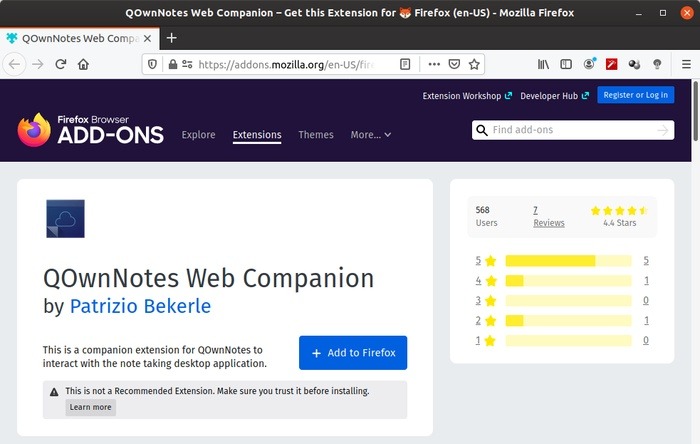Open site permissions icon in address bar
Screen dimensions: 700x444
pyautogui.click(x=187, y=64)
